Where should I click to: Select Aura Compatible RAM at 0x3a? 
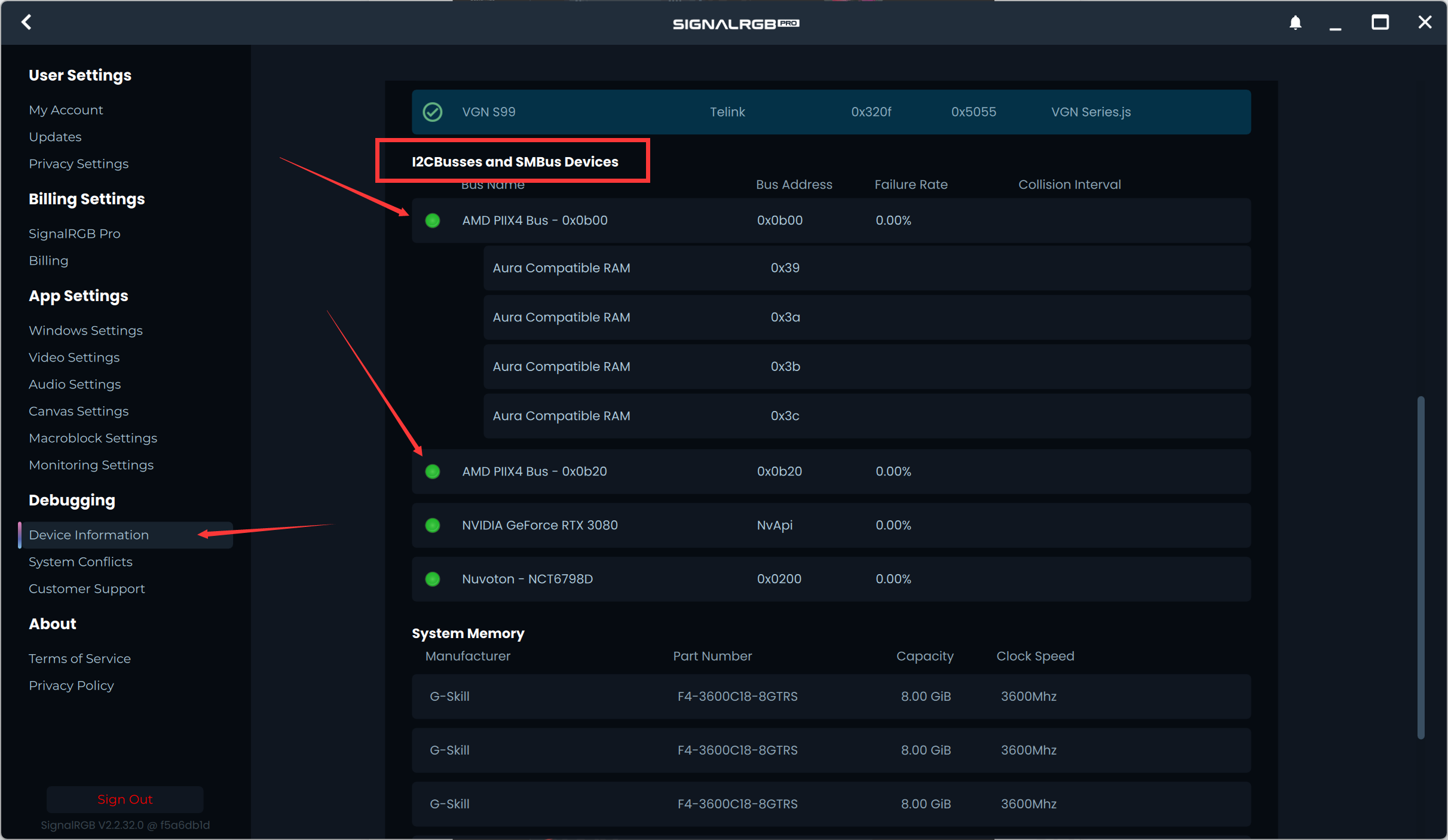click(x=867, y=317)
